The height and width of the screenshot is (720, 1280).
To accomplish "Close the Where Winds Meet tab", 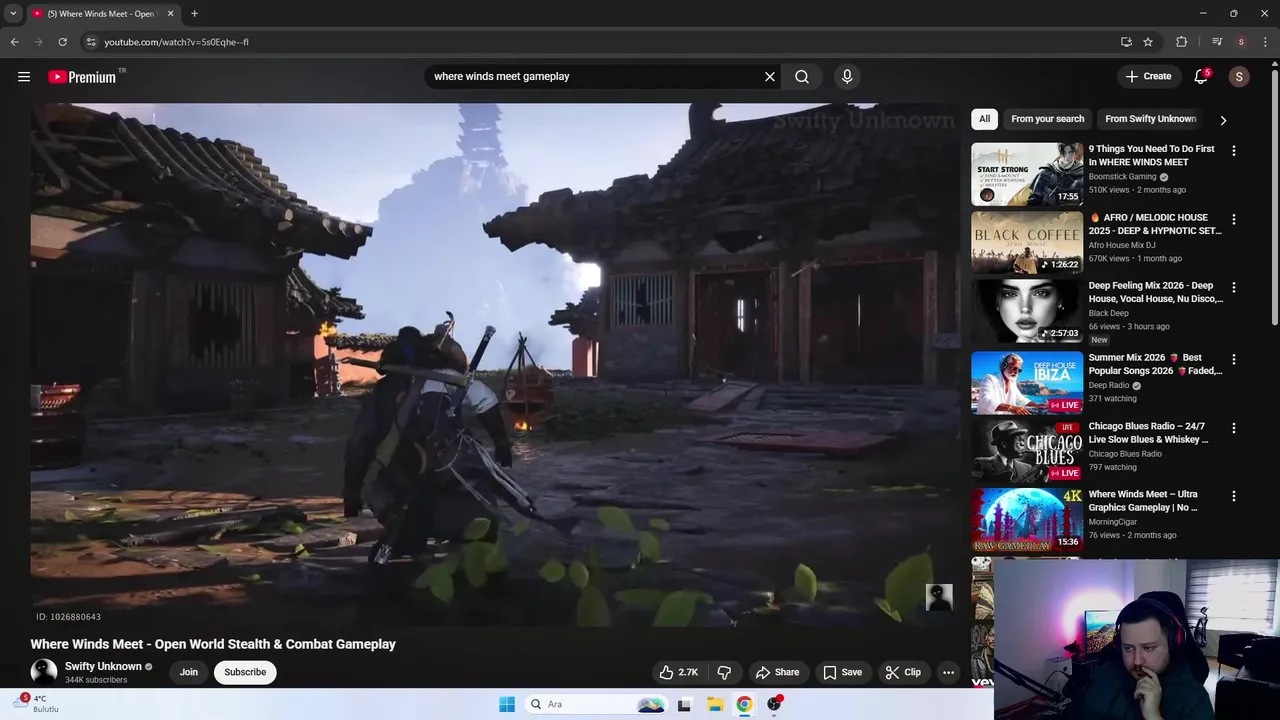I will [x=170, y=14].
